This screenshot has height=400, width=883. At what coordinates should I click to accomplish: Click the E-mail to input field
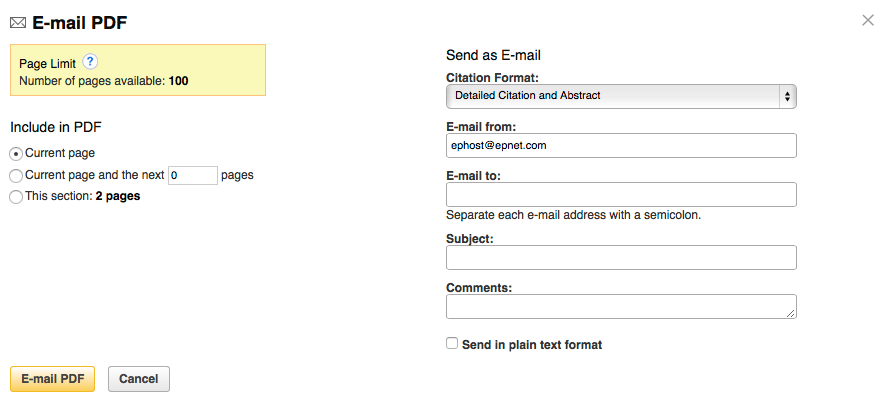pos(620,194)
